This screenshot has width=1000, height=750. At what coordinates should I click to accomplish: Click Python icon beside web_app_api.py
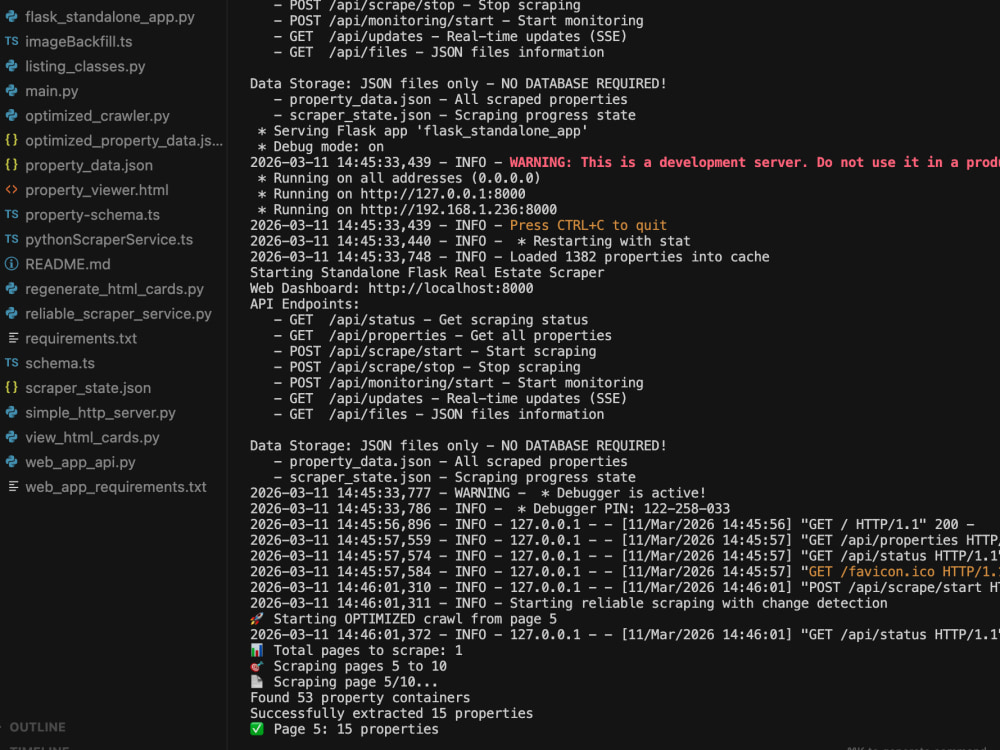[x=11, y=462]
